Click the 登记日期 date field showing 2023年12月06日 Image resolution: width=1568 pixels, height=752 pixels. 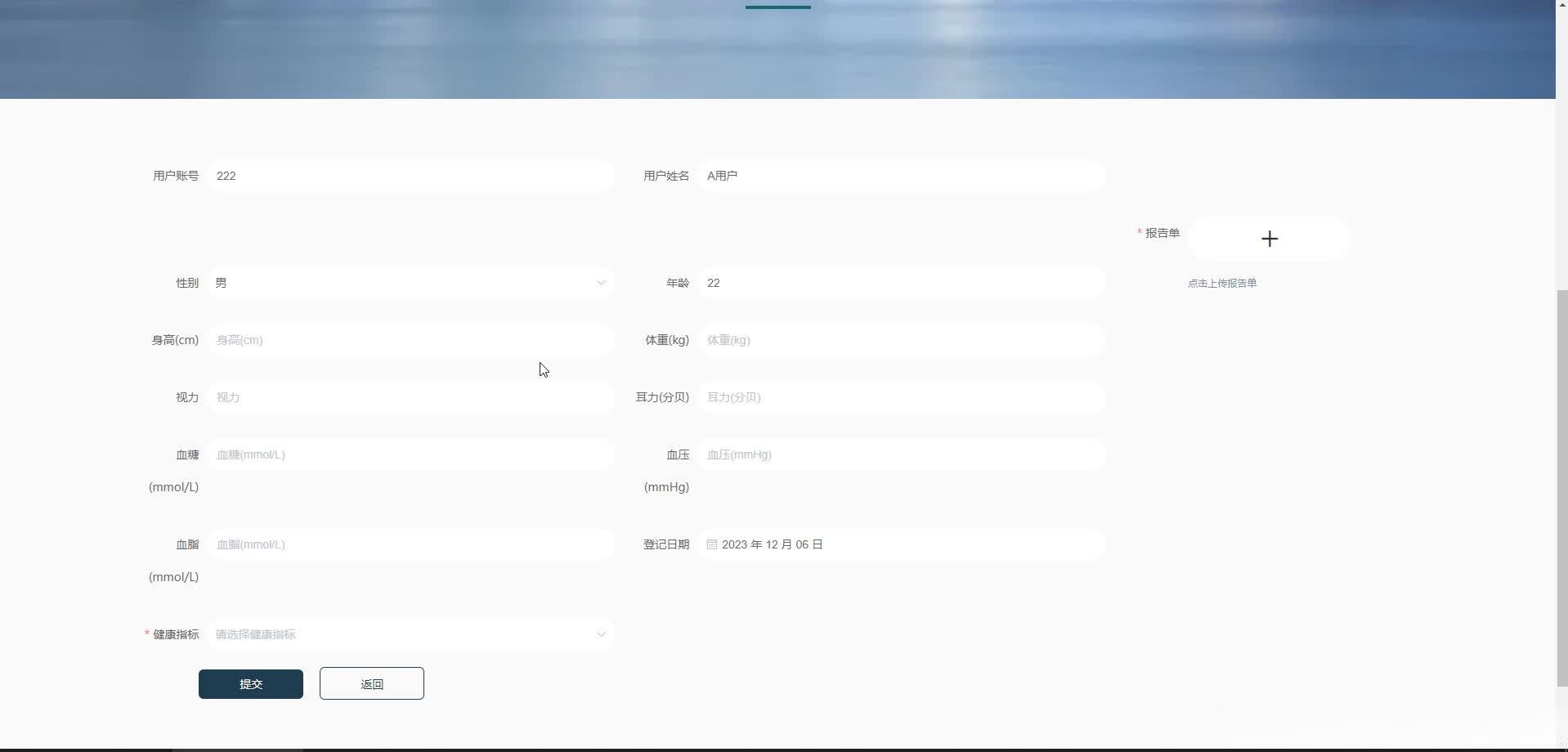(x=901, y=544)
